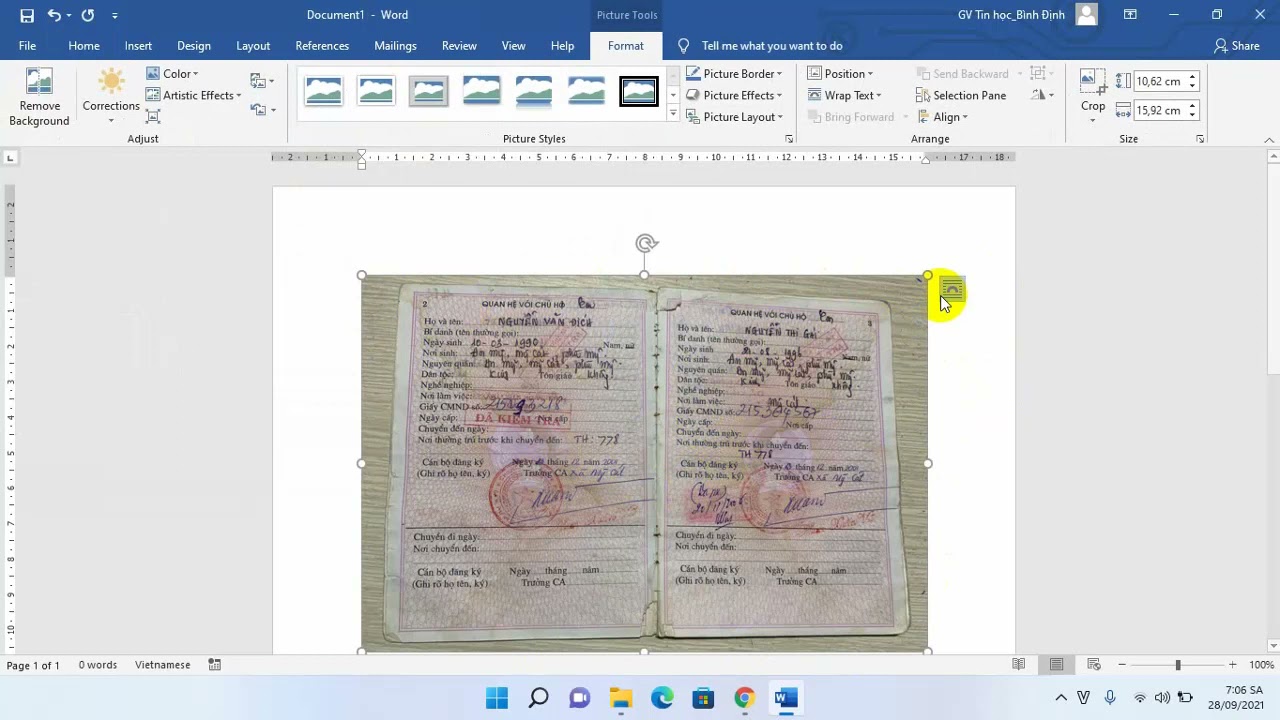The width and height of the screenshot is (1280, 720).
Task: Click the zoom slider
Action: click(x=1177, y=665)
